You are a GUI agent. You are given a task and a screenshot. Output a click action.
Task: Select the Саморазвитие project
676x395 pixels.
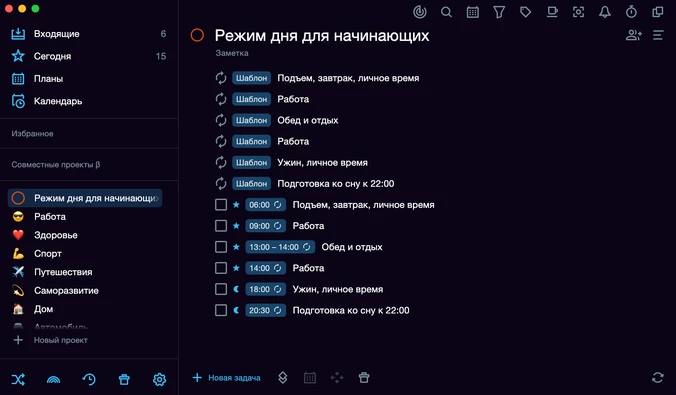85,291
